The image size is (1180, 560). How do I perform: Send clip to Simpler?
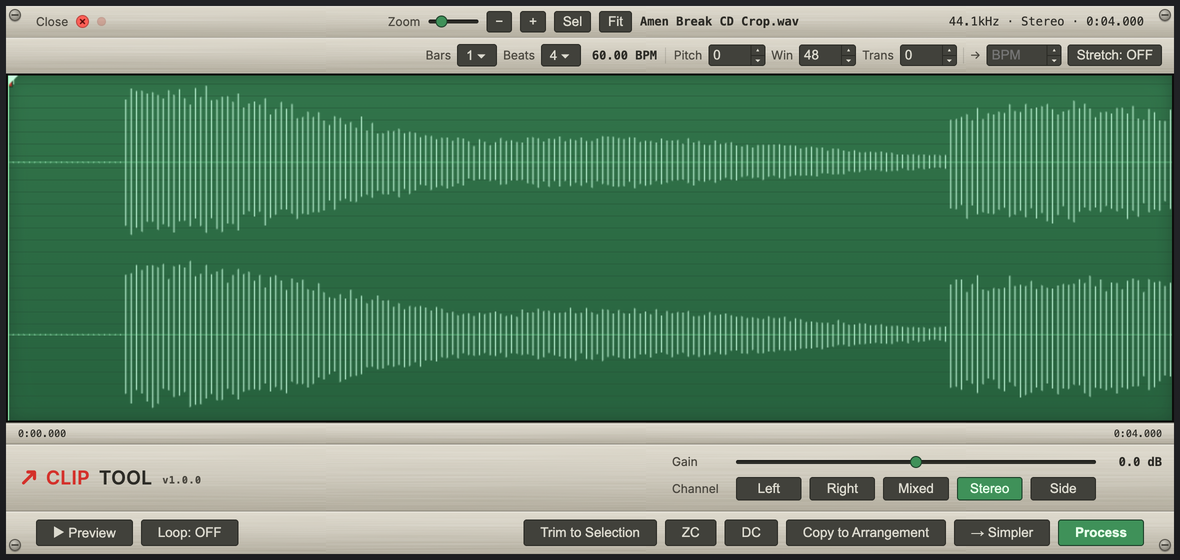pyautogui.click(x=1002, y=533)
